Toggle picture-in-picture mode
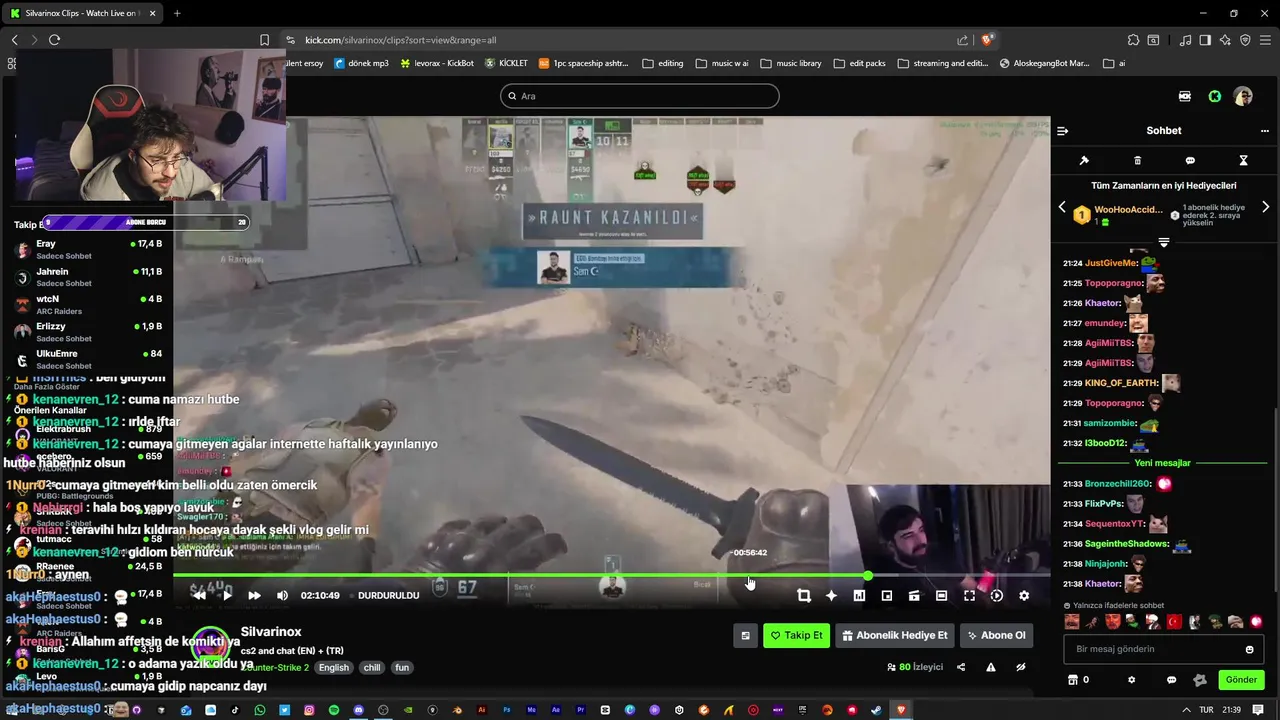 coord(886,595)
